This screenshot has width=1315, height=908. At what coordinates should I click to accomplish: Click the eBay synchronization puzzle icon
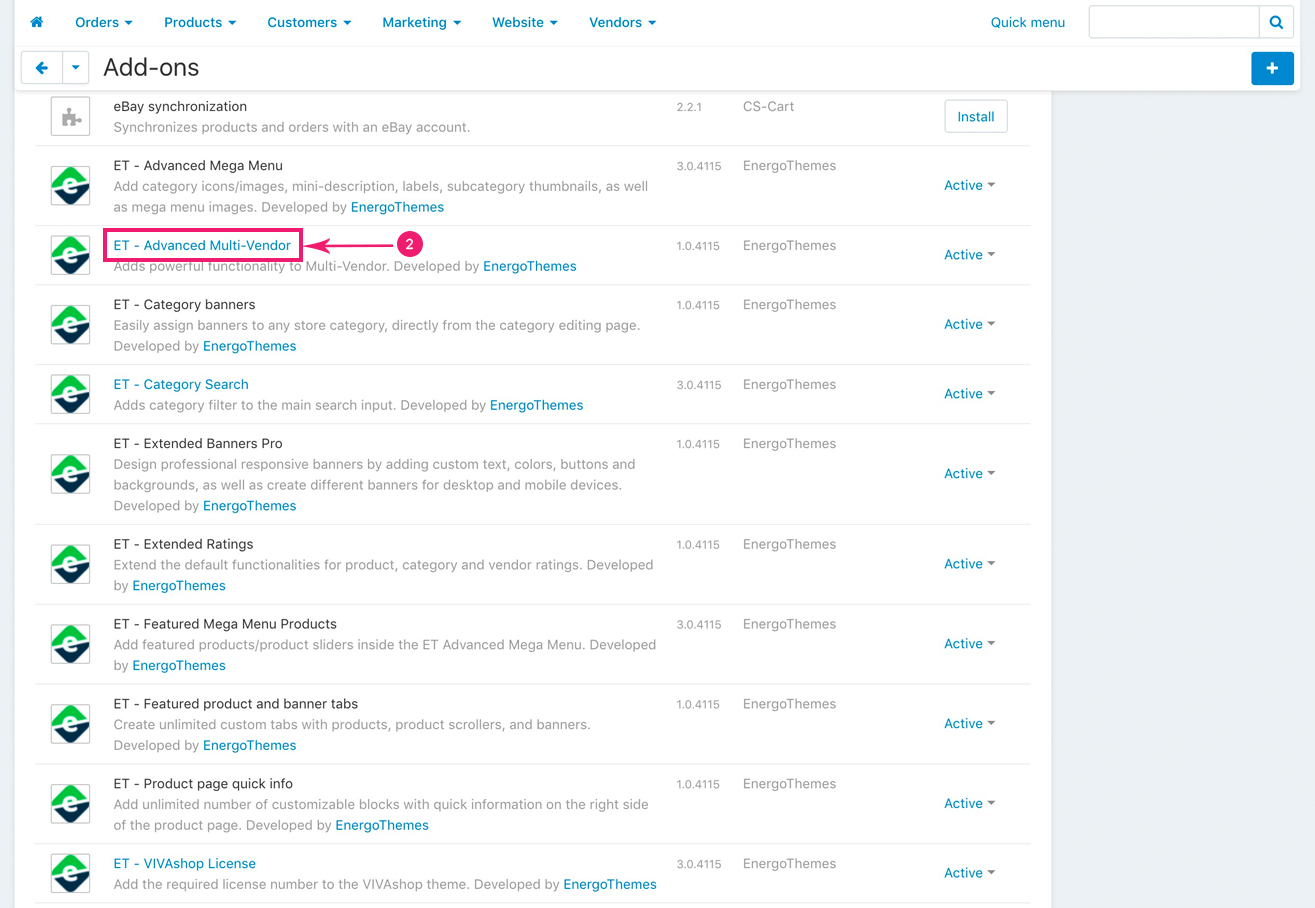coord(70,117)
